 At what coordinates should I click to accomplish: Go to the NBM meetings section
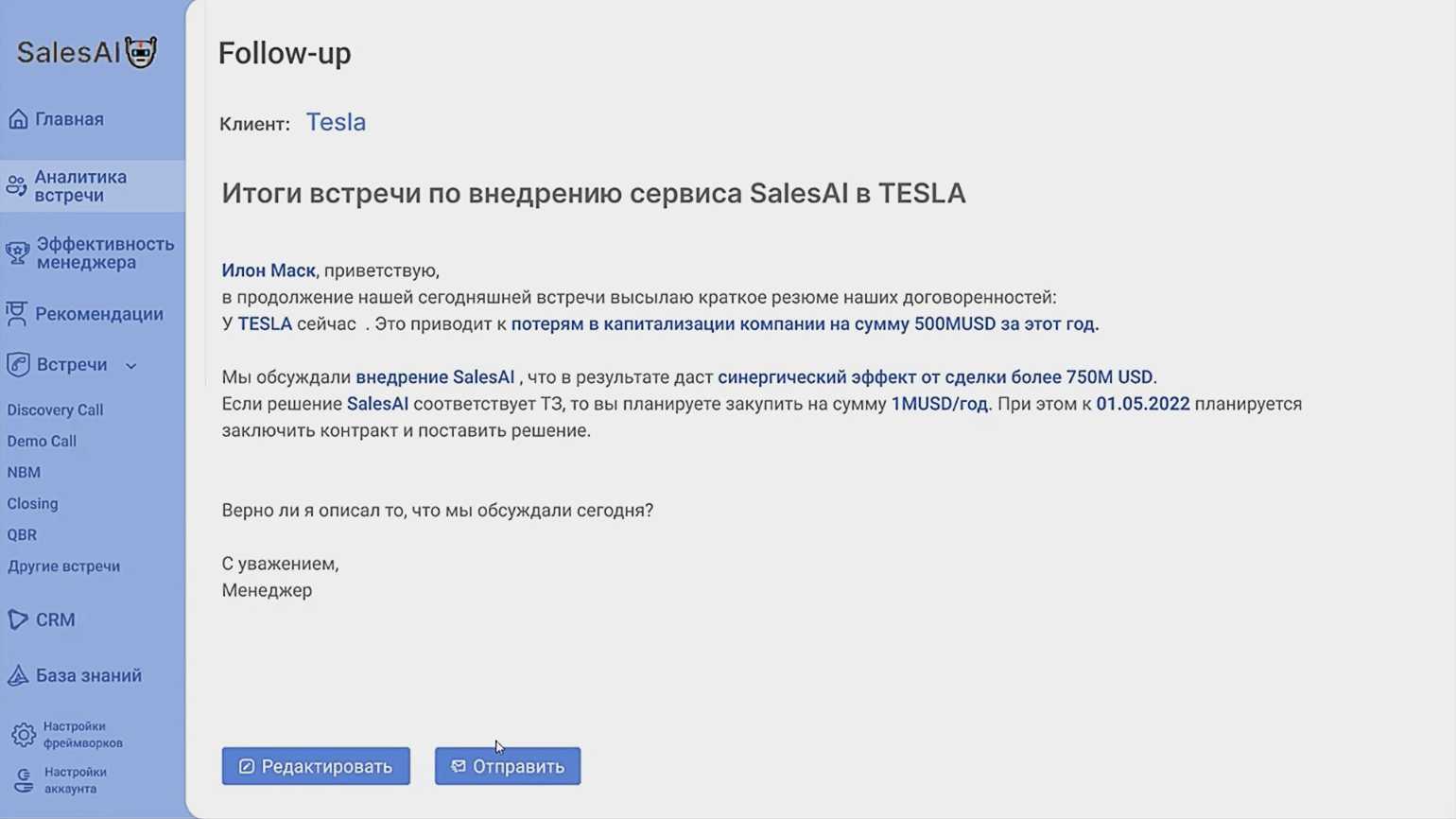click(x=24, y=473)
